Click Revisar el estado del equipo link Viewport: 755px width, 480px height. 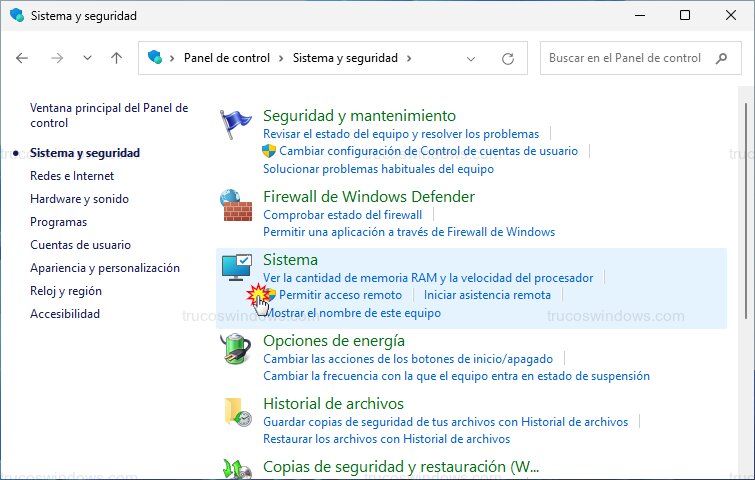(401, 134)
